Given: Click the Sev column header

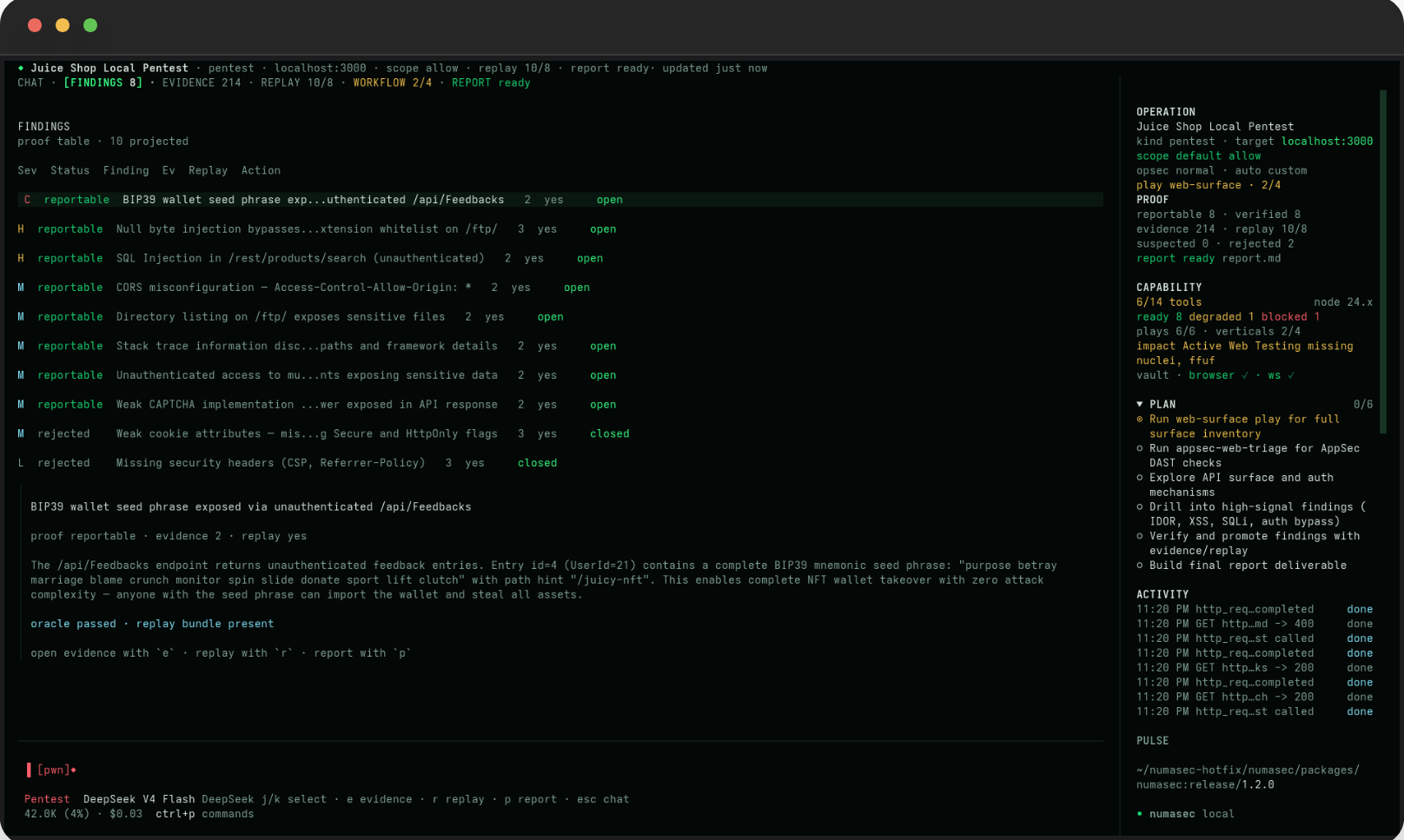Looking at the screenshot, I should pos(27,170).
